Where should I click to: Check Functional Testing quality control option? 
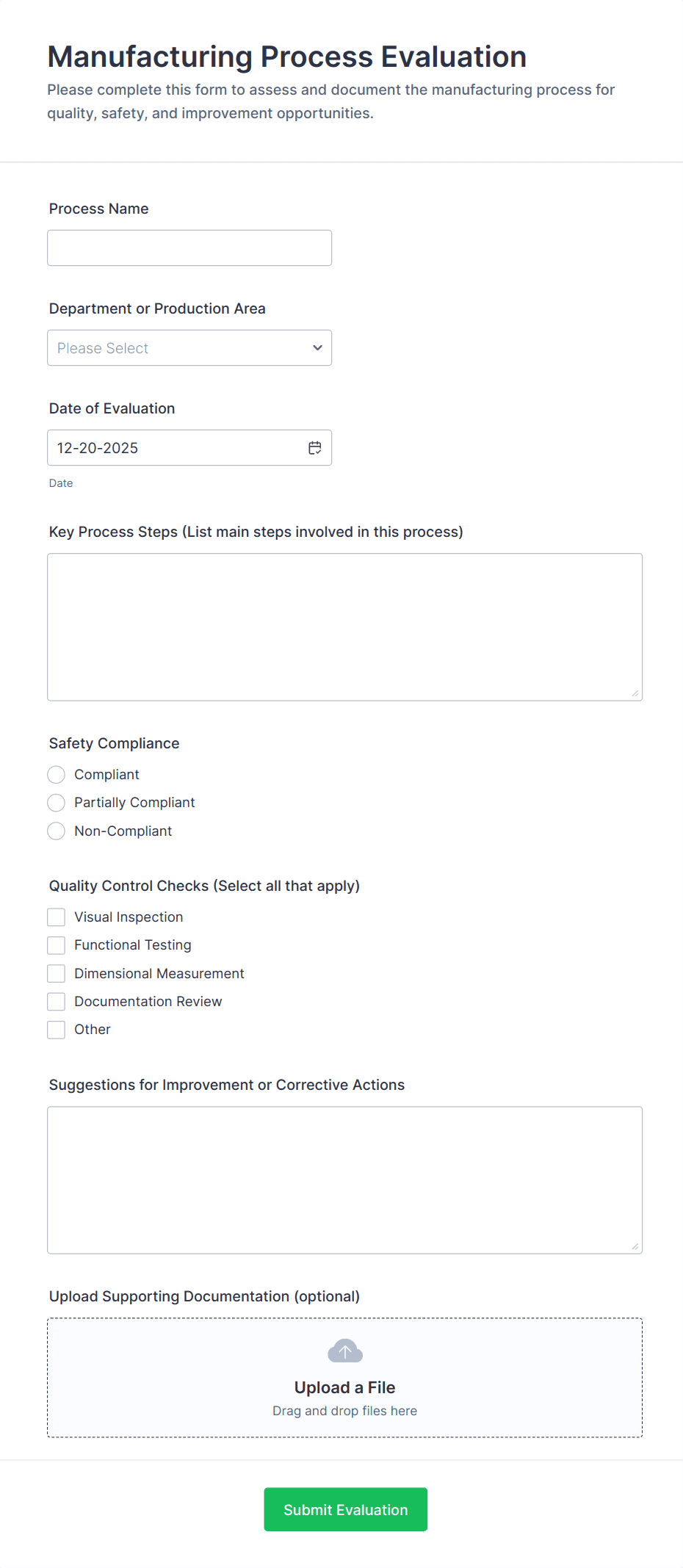[x=56, y=944]
